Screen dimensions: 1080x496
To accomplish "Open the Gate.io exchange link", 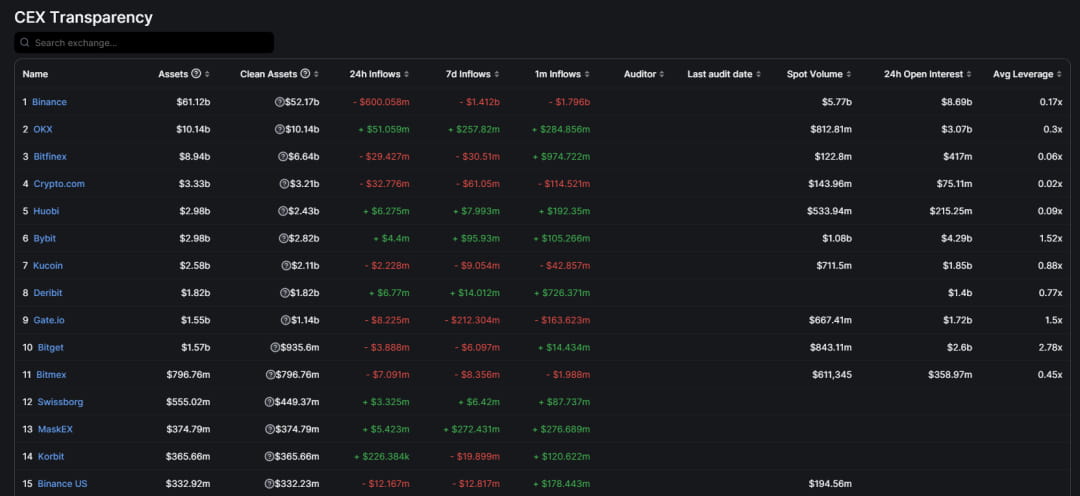I will click(x=49, y=320).
